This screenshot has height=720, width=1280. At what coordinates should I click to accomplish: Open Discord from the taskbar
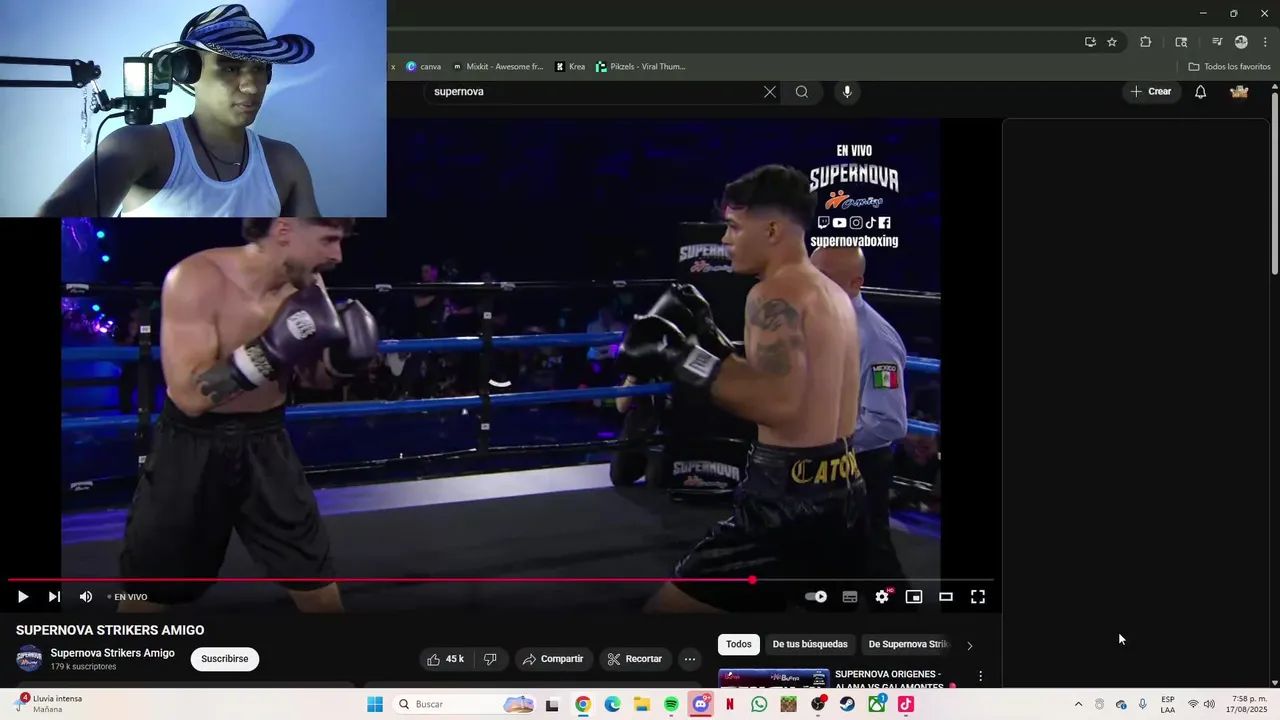point(701,704)
